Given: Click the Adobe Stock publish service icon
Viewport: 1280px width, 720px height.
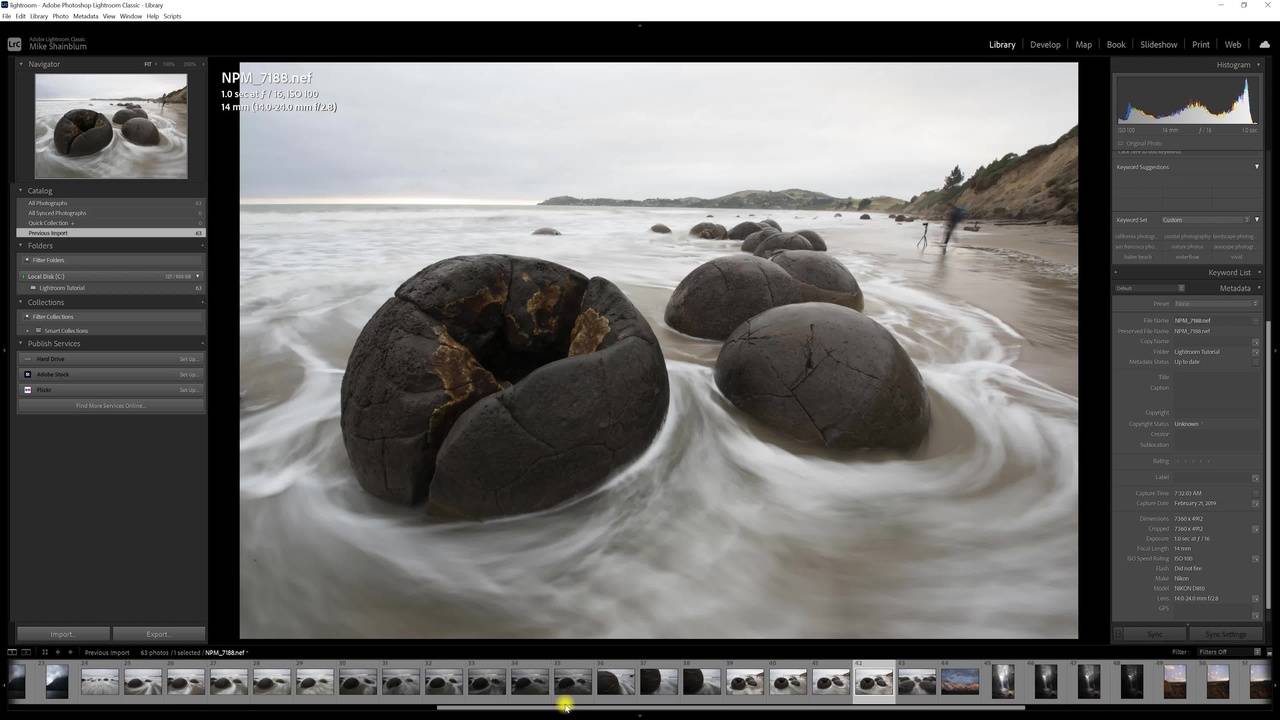Looking at the screenshot, I should pos(28,374).
